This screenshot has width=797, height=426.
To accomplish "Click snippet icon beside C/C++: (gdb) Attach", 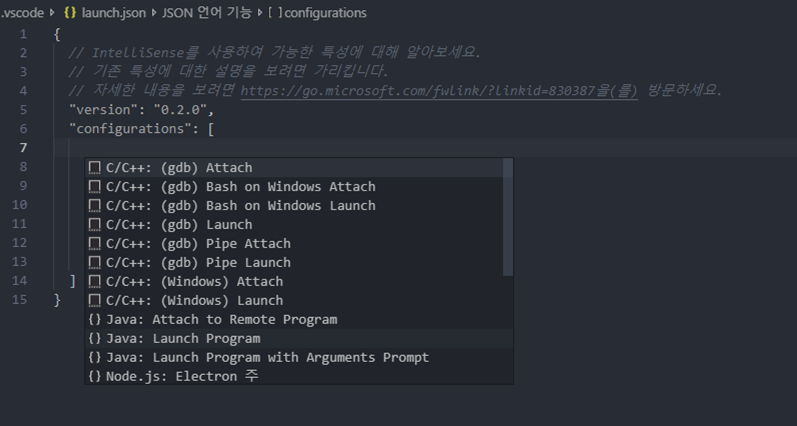I will (95, 168).
